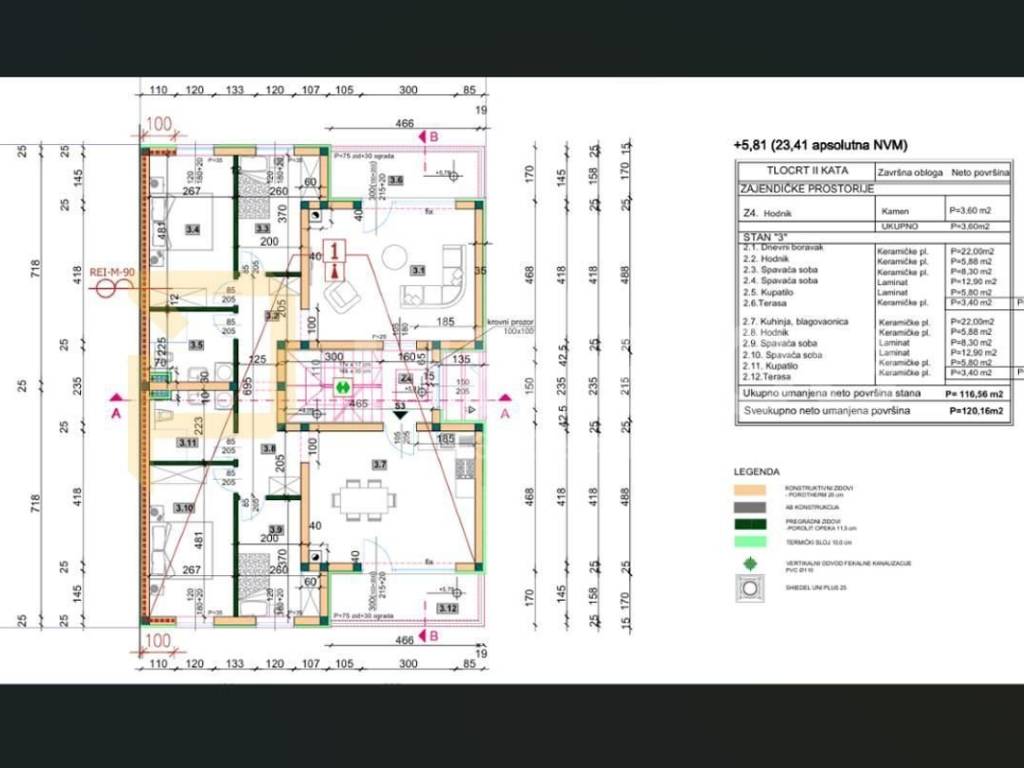Pick the light green Termički sloj swatch

749,541
